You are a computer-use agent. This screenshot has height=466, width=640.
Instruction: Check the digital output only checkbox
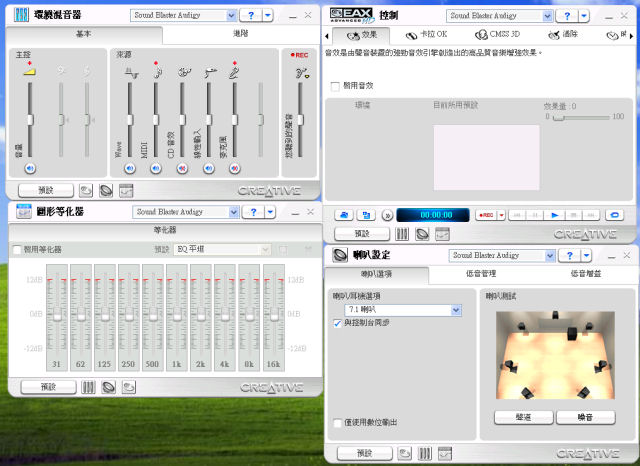(x=338, y=423)
